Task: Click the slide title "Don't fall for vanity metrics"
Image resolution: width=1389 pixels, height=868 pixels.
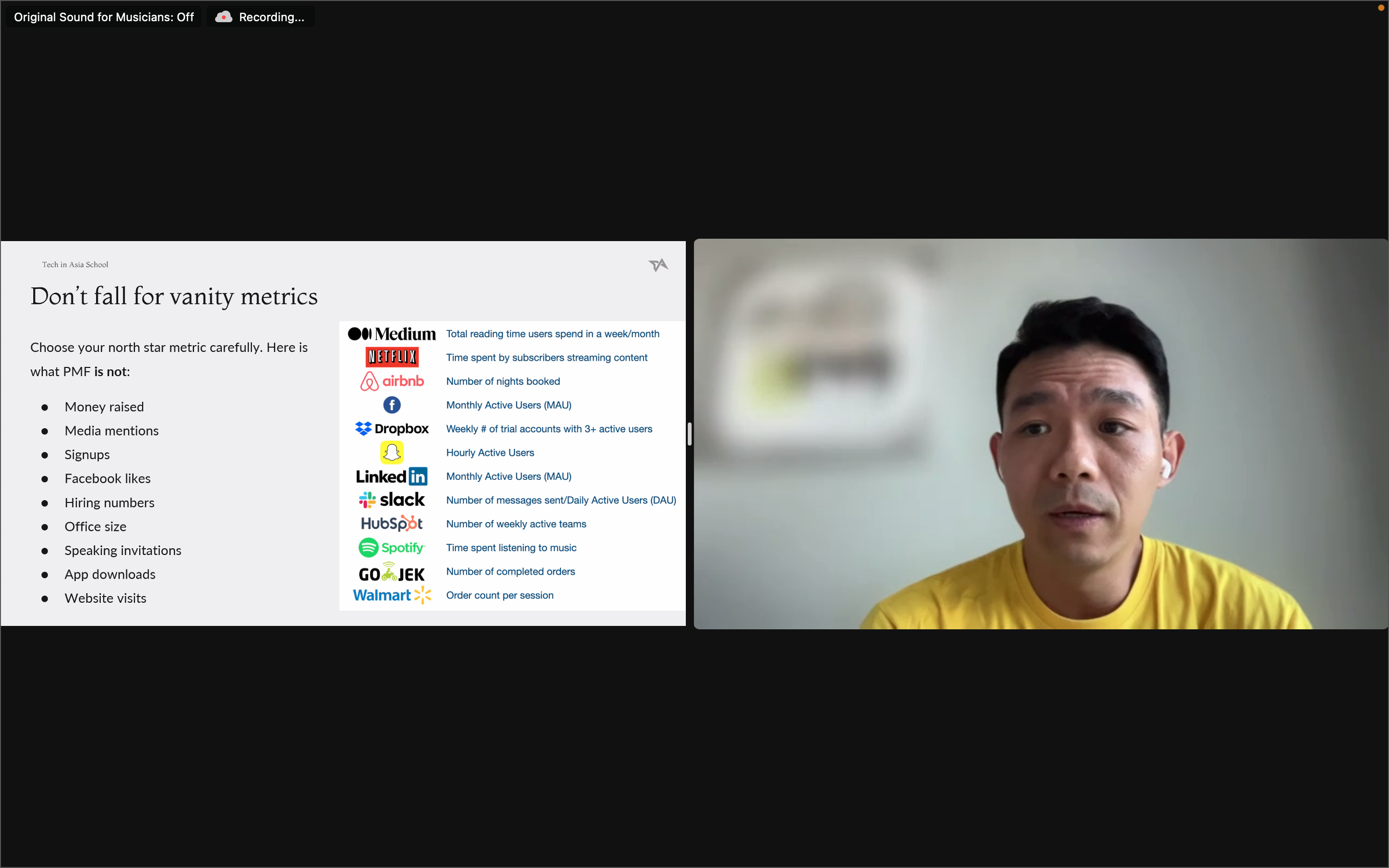Action: (174, 296)
